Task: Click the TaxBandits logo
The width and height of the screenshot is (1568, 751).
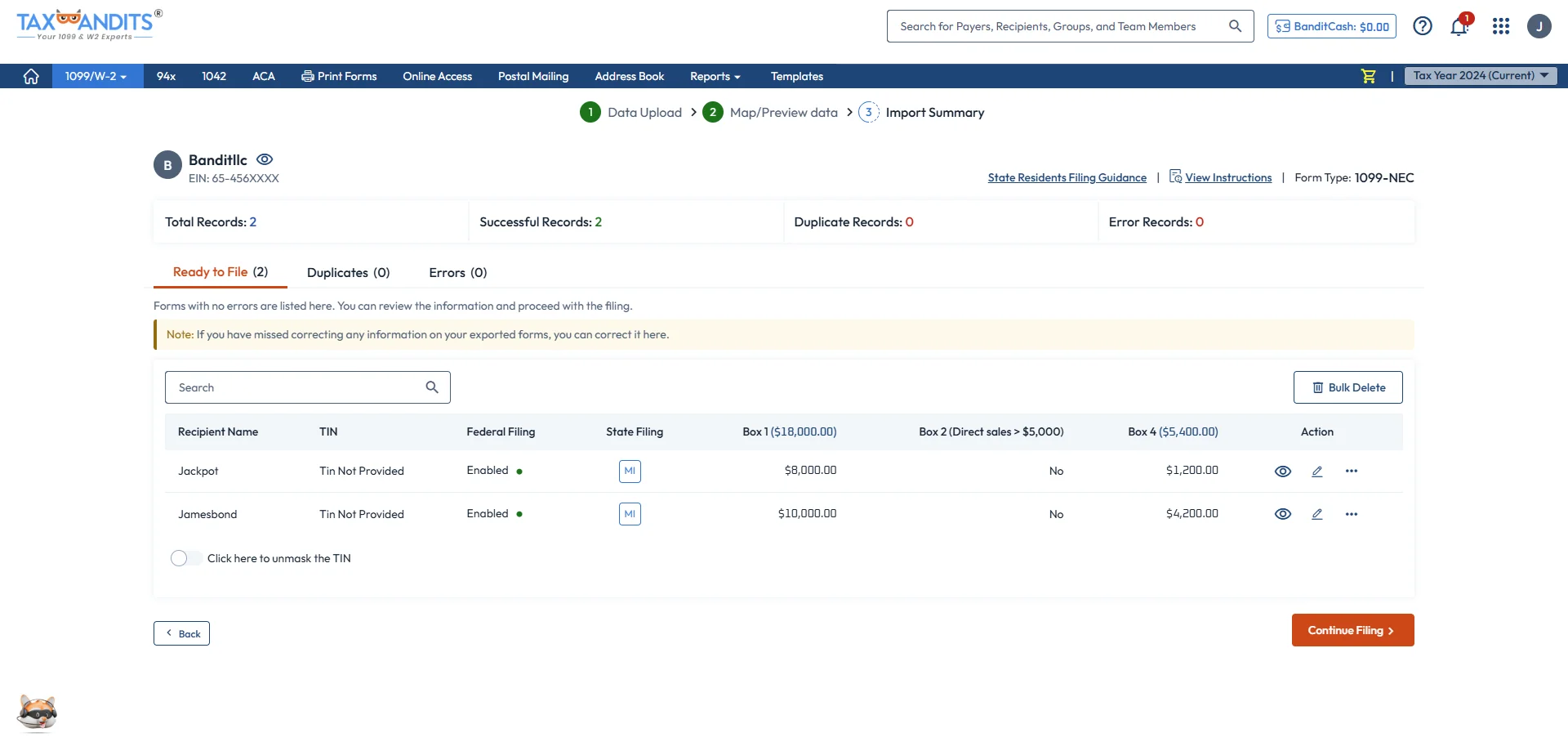Action: 90,25
